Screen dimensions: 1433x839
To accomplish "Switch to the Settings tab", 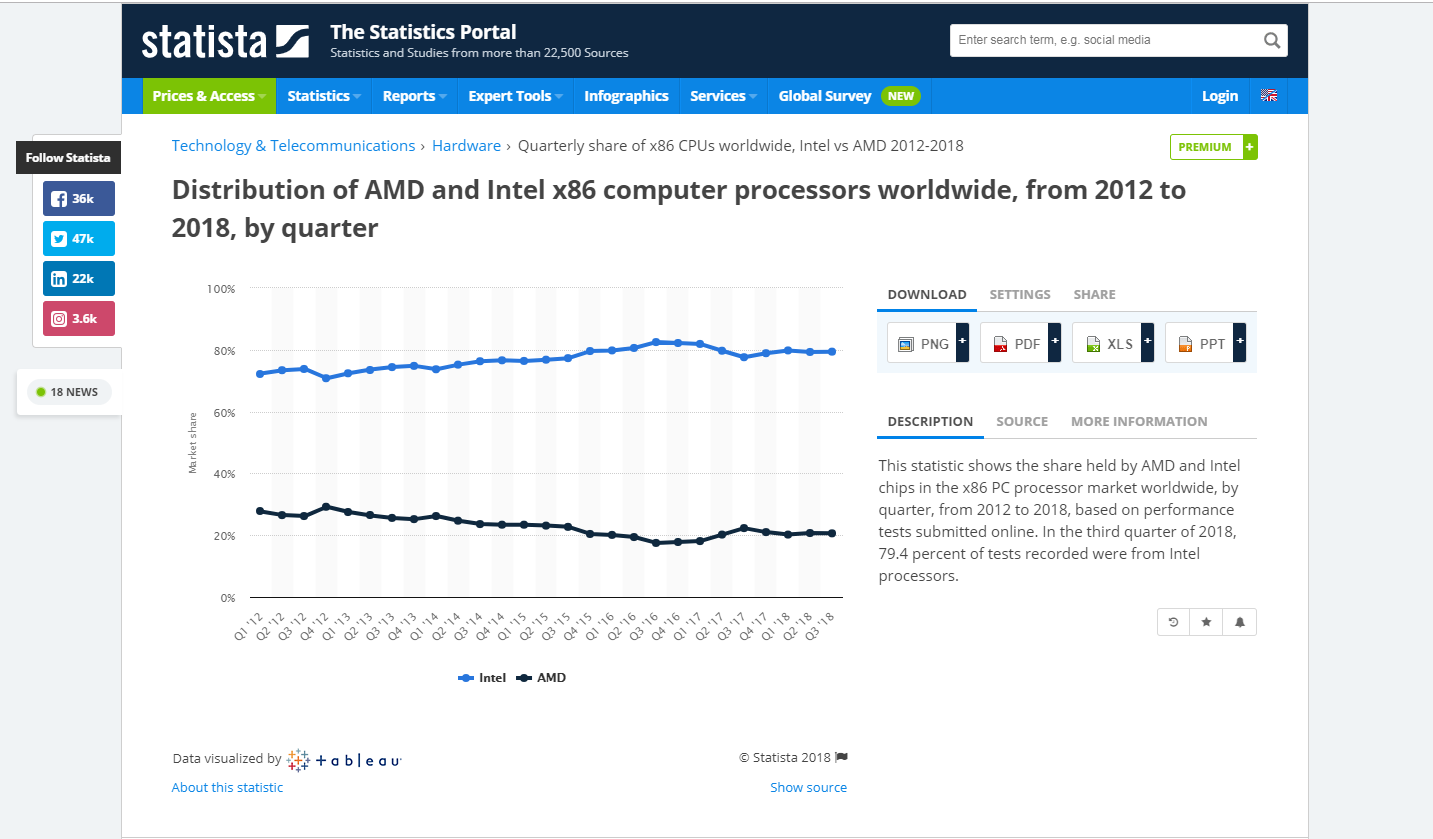I will click(x=1020, y=295).
